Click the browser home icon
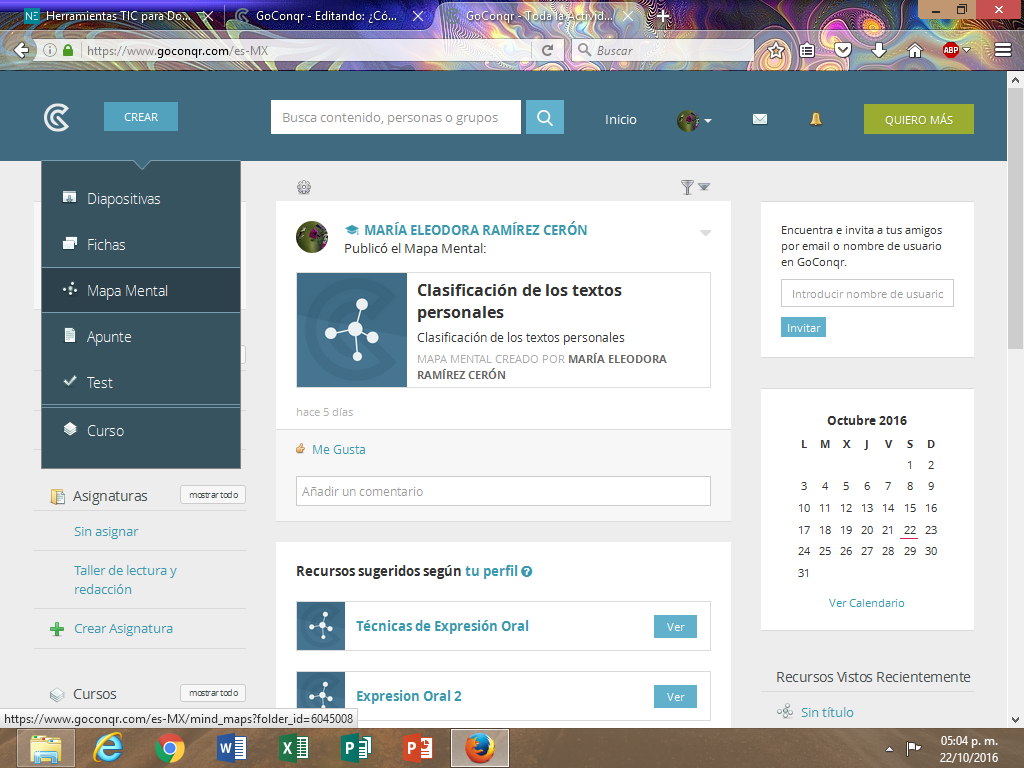 (915, 50)
